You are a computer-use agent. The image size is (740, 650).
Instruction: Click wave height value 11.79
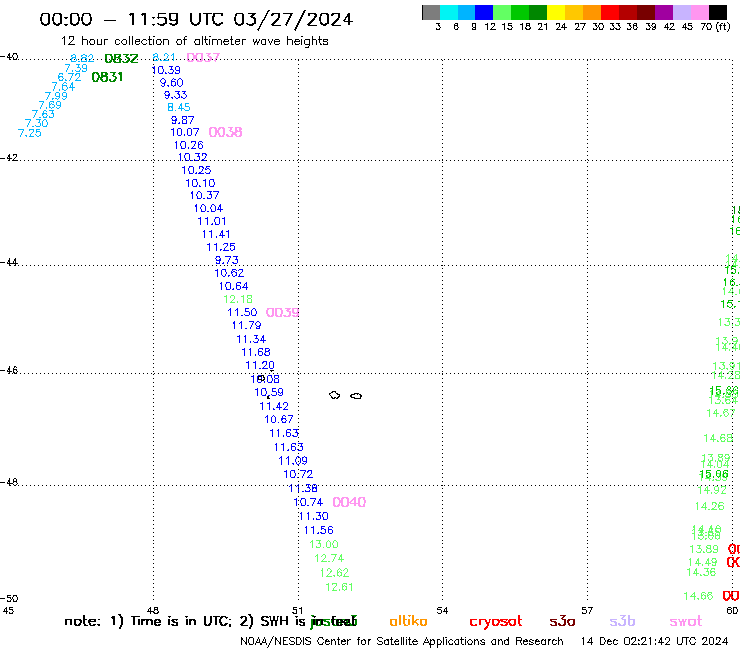pos(246,325)
